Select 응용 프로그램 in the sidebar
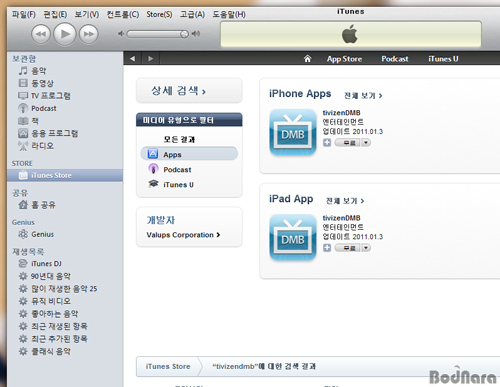 tap(65, 133)
